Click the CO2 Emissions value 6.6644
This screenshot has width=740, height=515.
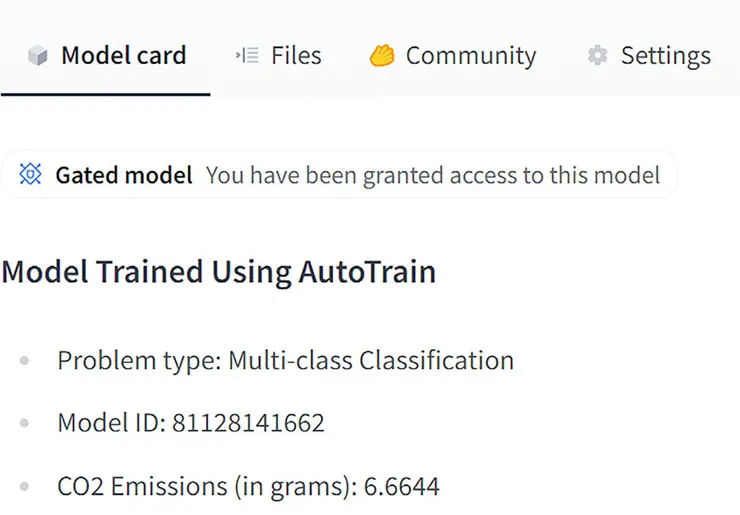[401, 487]
